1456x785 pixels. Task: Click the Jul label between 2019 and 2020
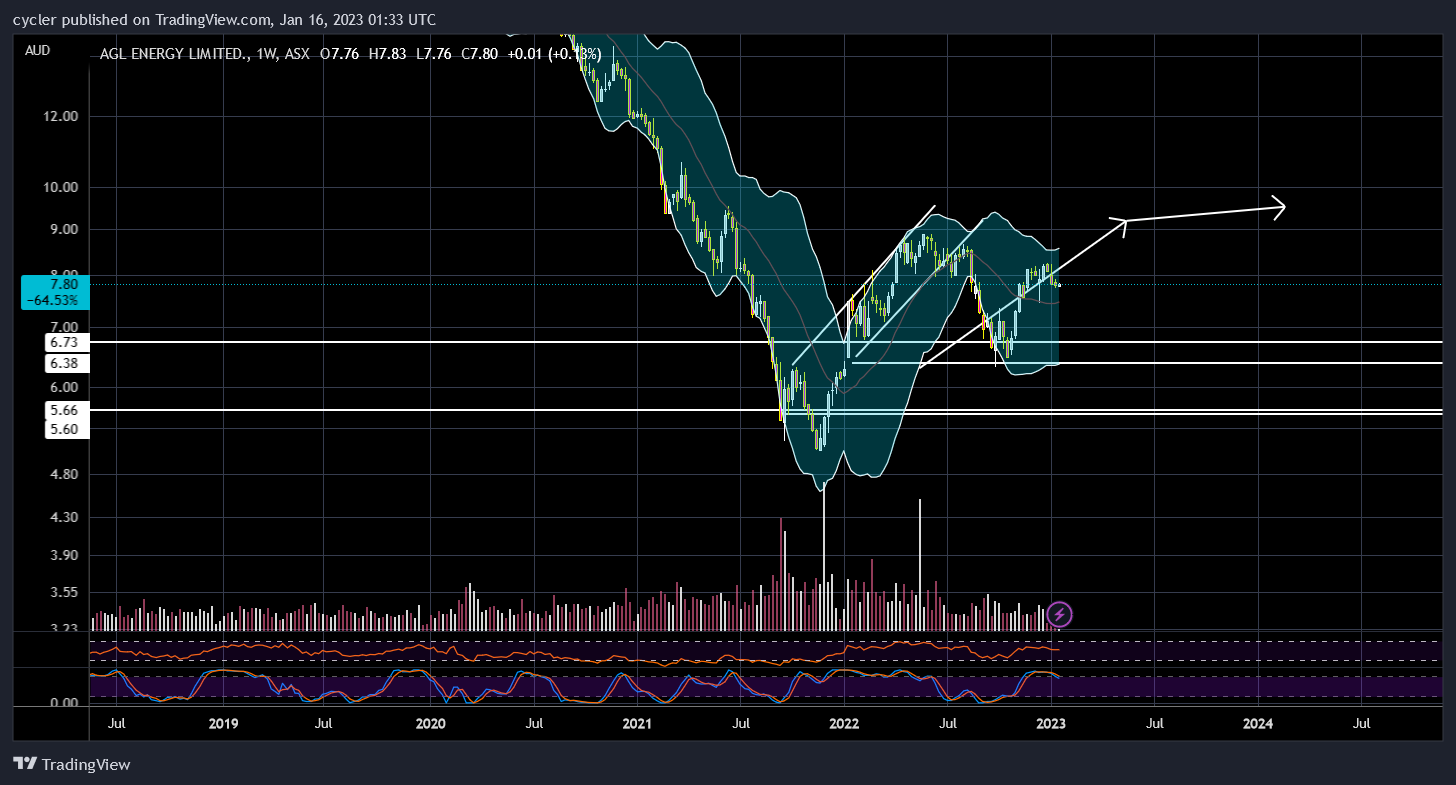[324, 722]
